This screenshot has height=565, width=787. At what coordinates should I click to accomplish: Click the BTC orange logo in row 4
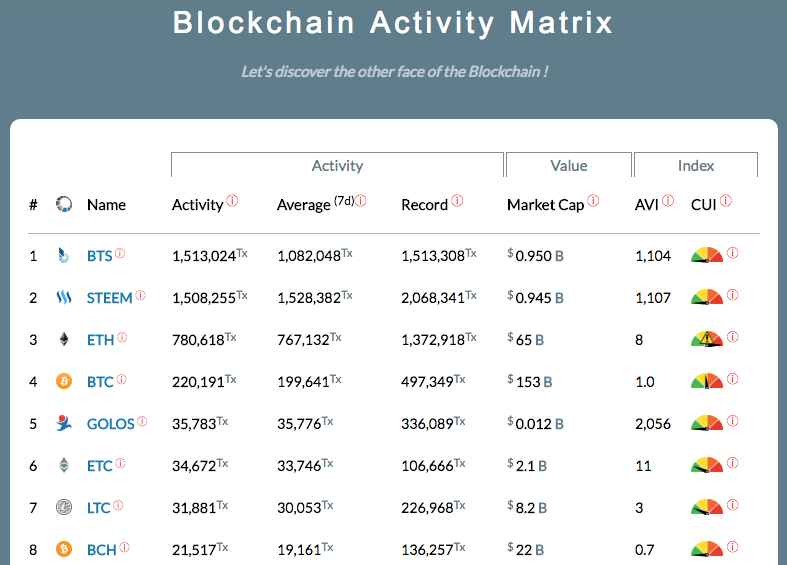click(64, 381)
